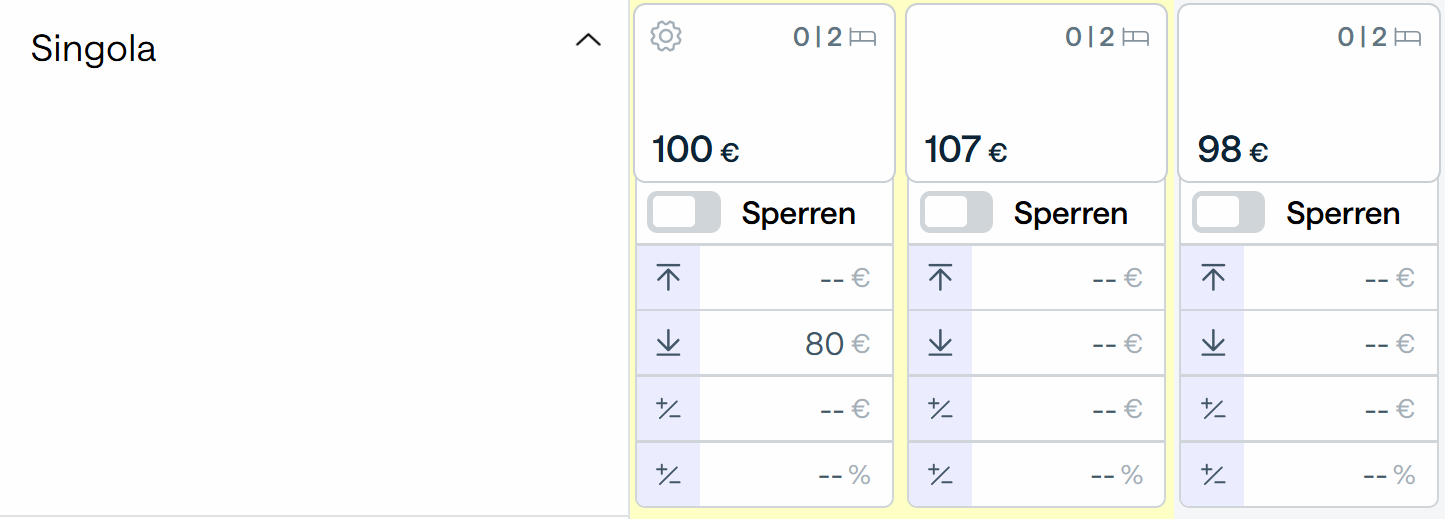Image resolution: width=1445 pixels, height=519 pixels.
Task: Select the Singola room type row
Action: click(314, 48)
